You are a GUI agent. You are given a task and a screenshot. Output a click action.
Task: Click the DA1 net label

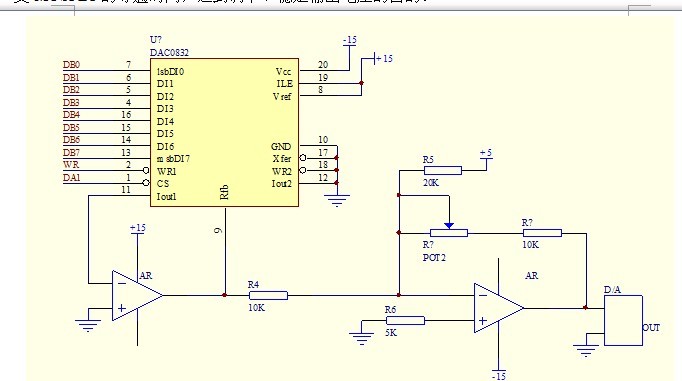(x=72, y=177)
